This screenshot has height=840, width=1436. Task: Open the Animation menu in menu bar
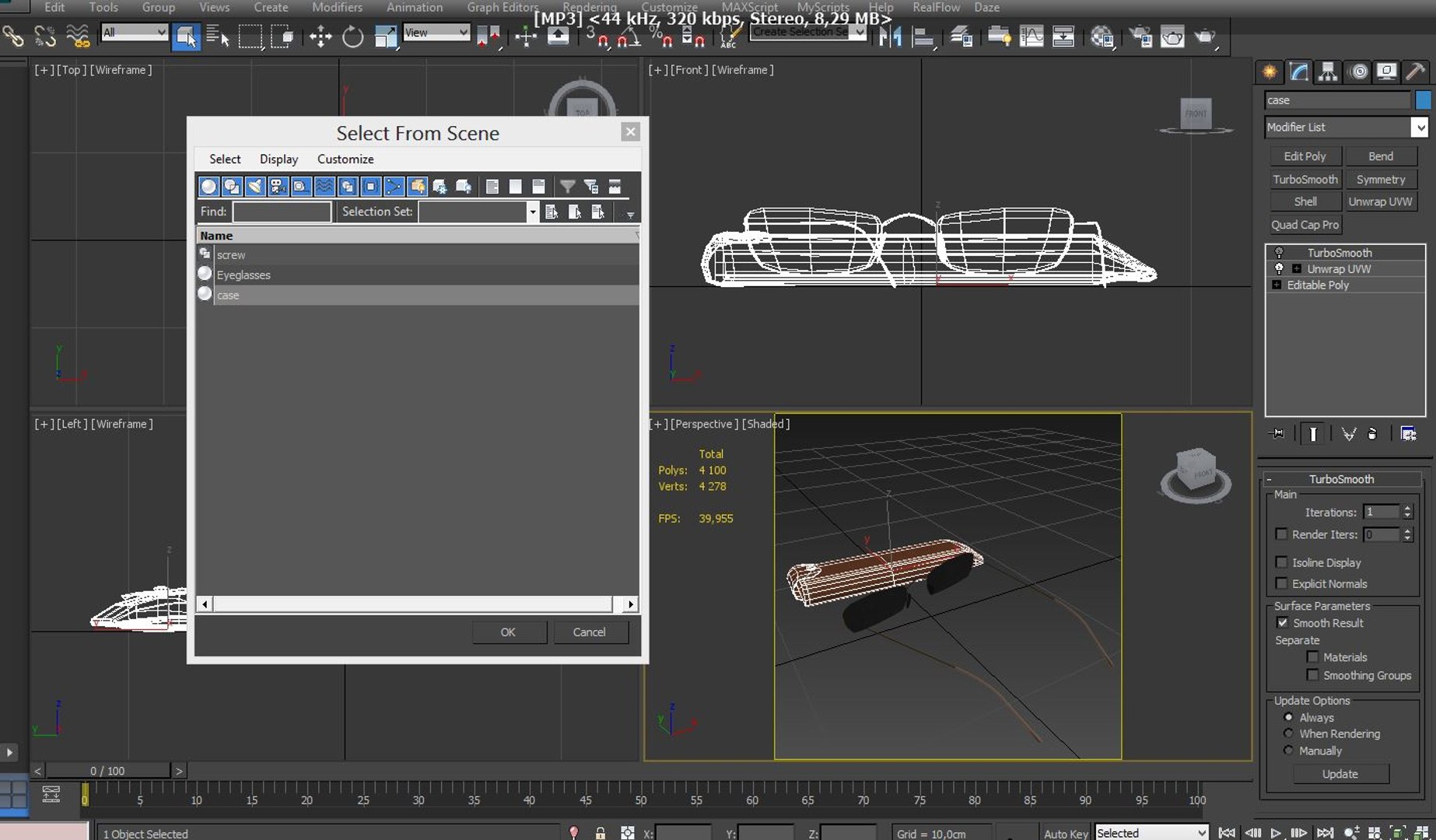415,7
